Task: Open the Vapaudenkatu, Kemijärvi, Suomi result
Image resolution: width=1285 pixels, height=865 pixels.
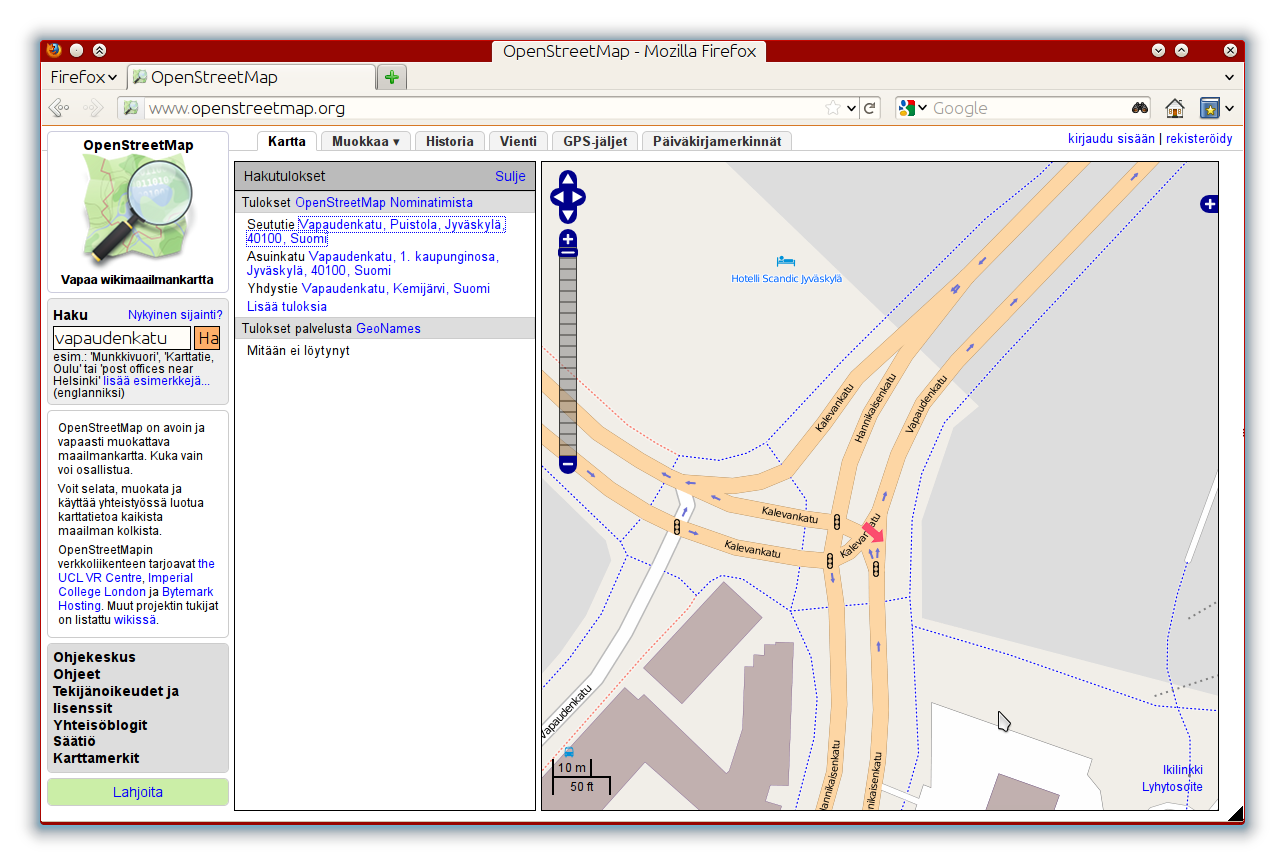Action: (x=396, y=288)
